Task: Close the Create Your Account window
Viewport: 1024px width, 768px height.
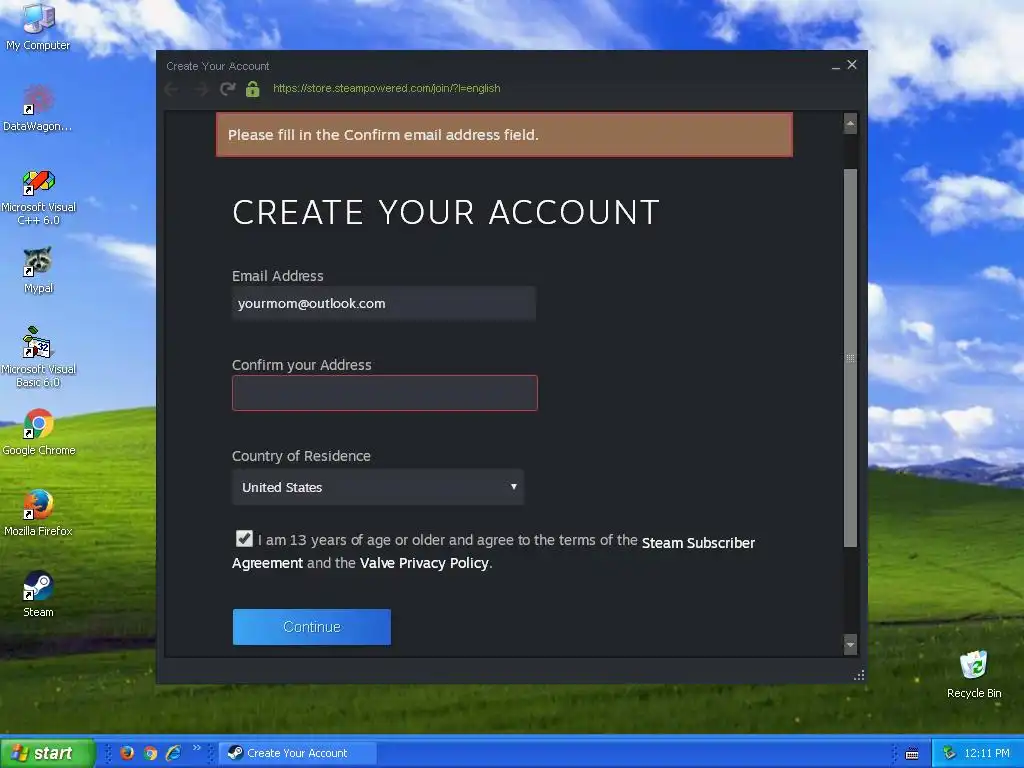Action: click(x=852, y=65)
